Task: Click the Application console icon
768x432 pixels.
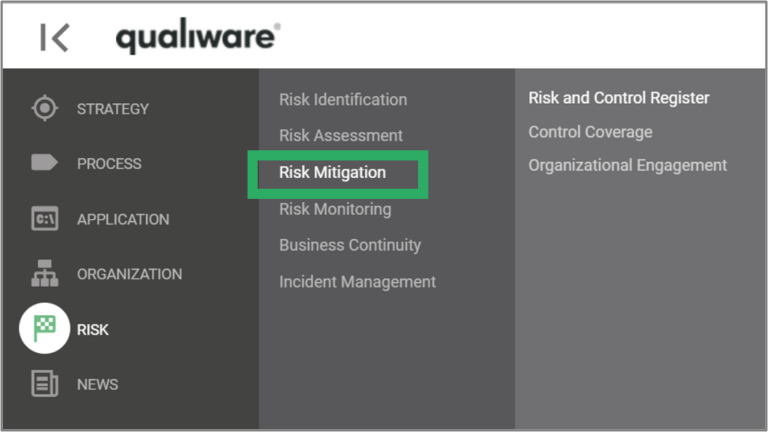Action: click(x=44, y=219)
